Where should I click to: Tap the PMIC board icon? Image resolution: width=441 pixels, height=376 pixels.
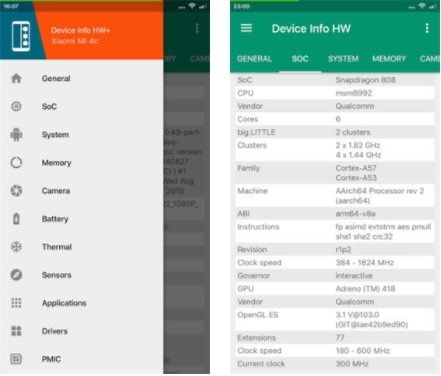[x=16, y=359]
